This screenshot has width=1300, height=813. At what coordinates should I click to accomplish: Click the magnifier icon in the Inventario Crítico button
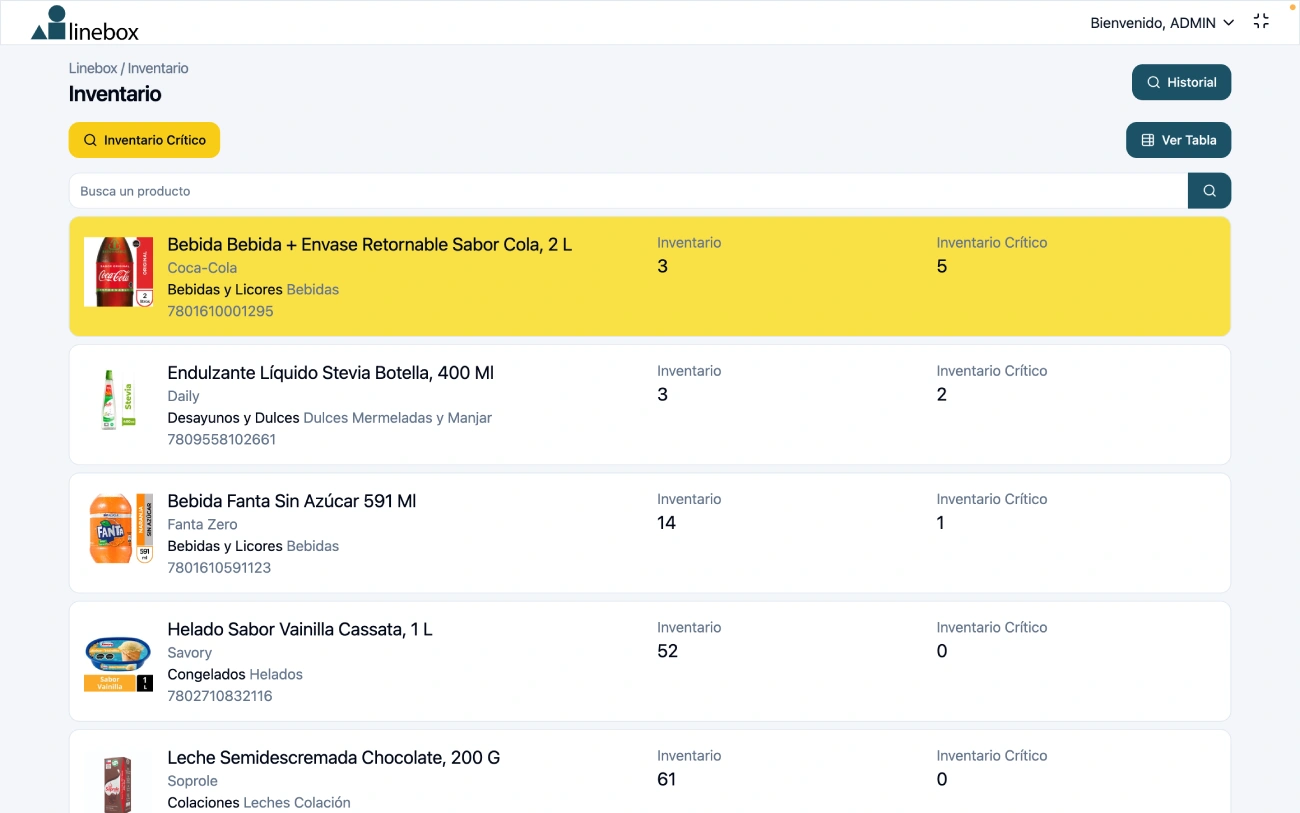pos(91,140)
